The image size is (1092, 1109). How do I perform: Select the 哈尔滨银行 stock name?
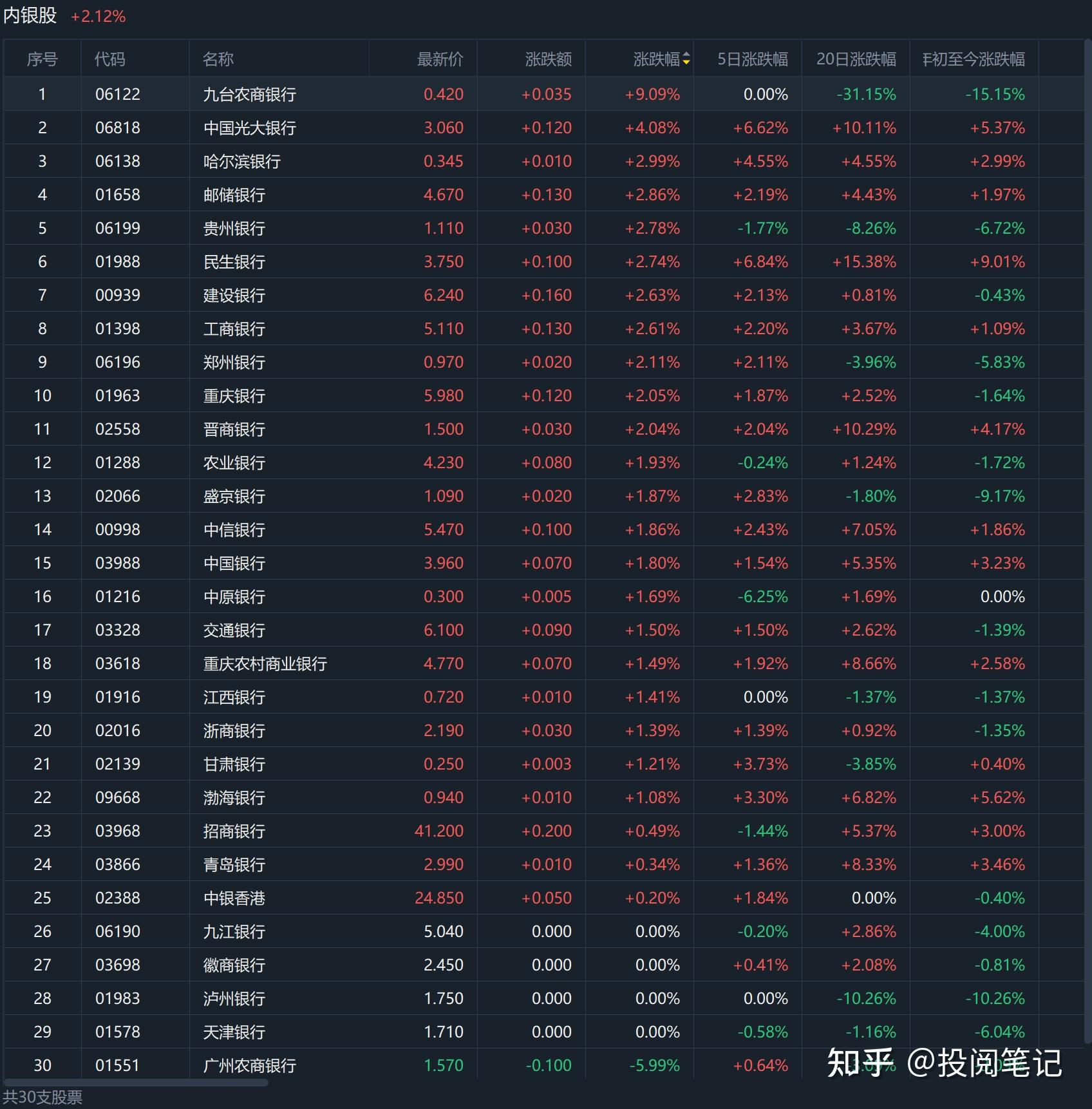click(x=242, y=161)
